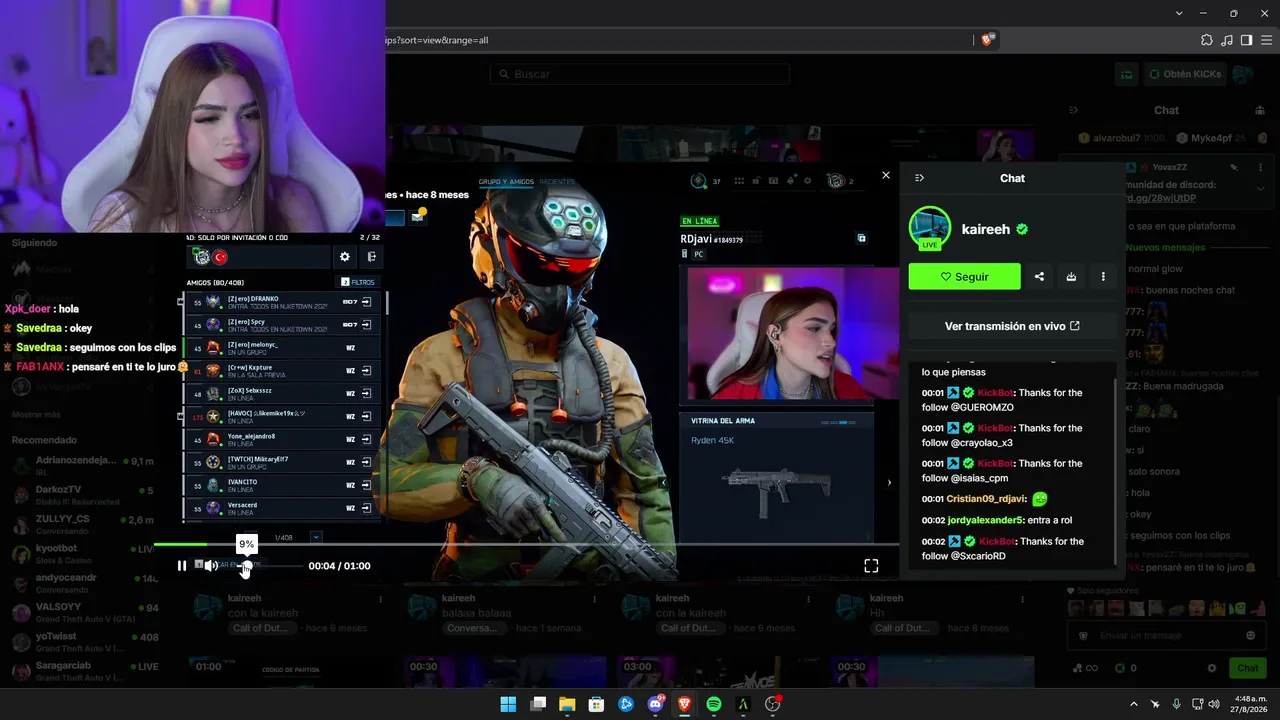The width and height of the screenshot is (1280, 720).
Task: Pause the clip playback
Action: [181, 566]
